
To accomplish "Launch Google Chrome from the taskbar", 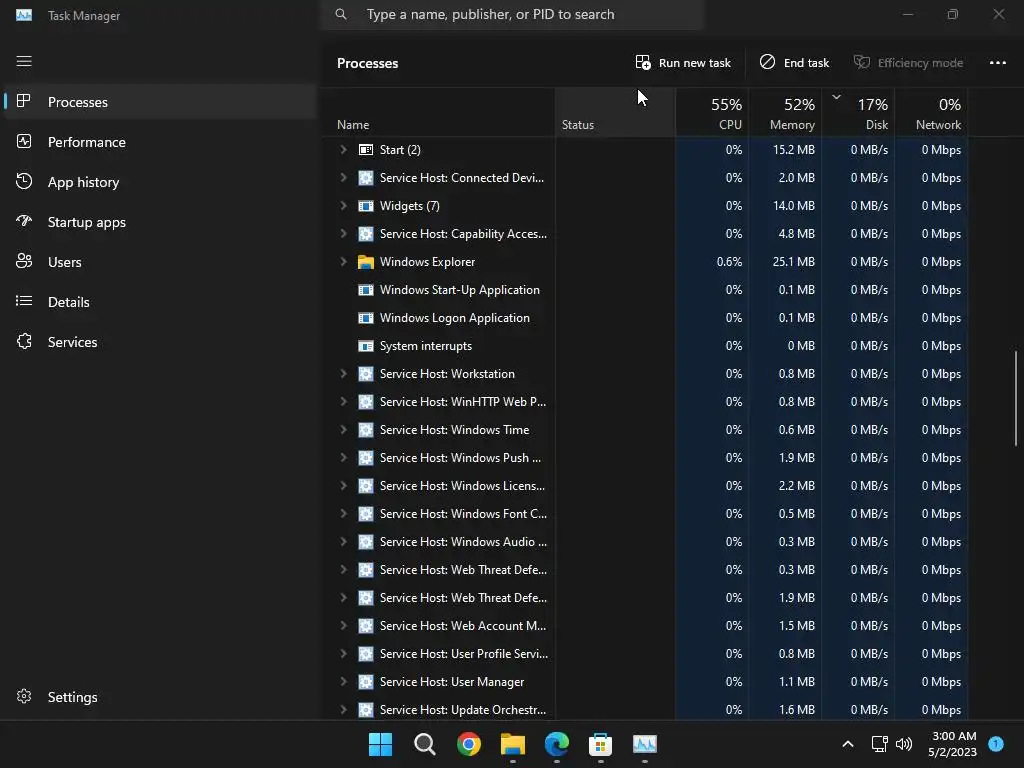I will coord(469,744).
